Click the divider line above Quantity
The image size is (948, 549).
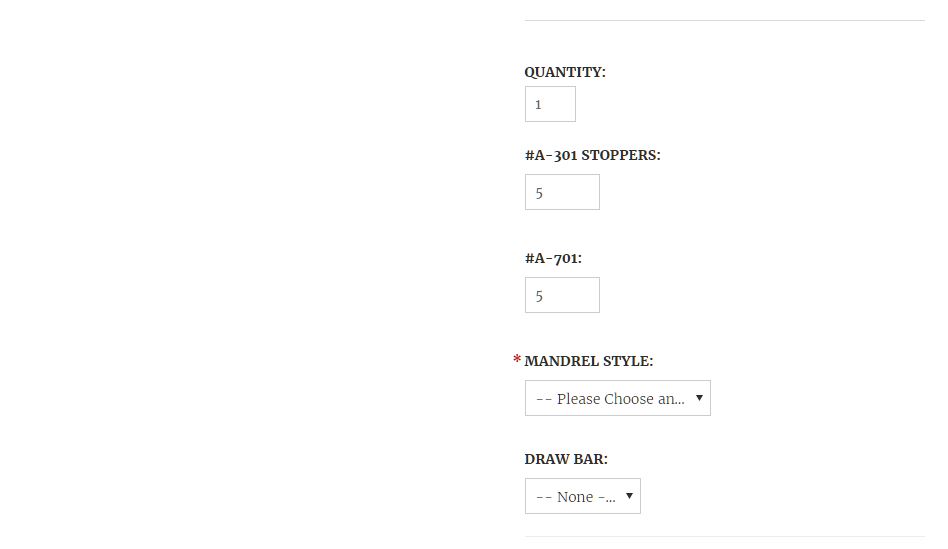point(724,20)
